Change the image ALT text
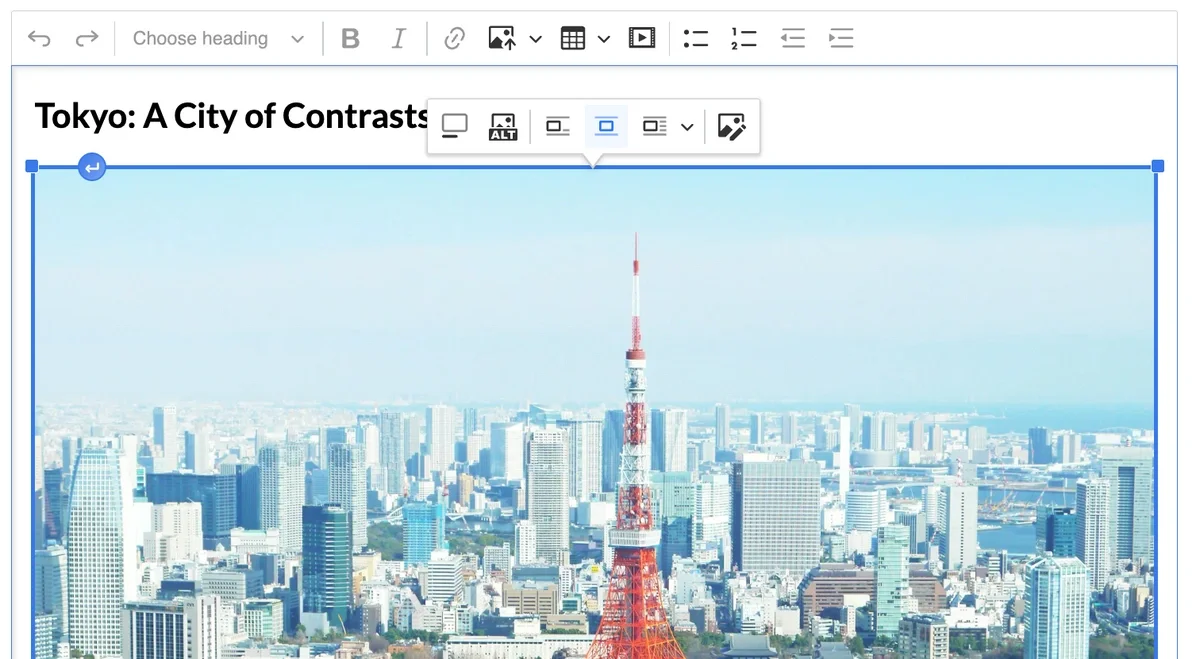Image resolution: width=1200 pixels, height=659 pixels. click(x=502, y=127)
